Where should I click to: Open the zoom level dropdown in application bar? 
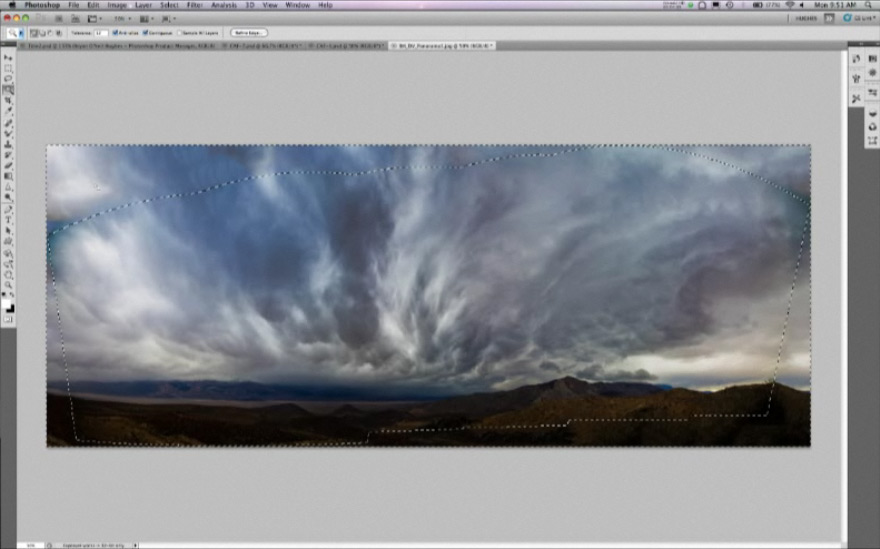(120, 18)
